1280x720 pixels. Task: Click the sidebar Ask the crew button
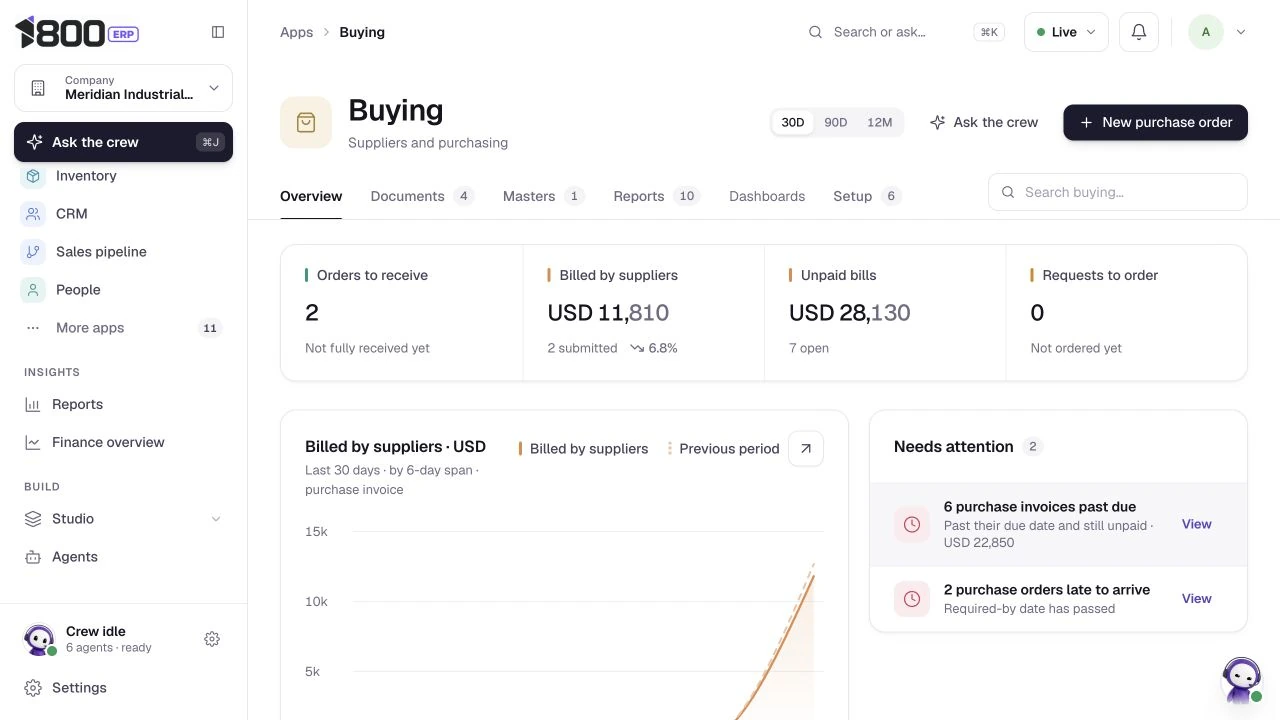[123, 142]
